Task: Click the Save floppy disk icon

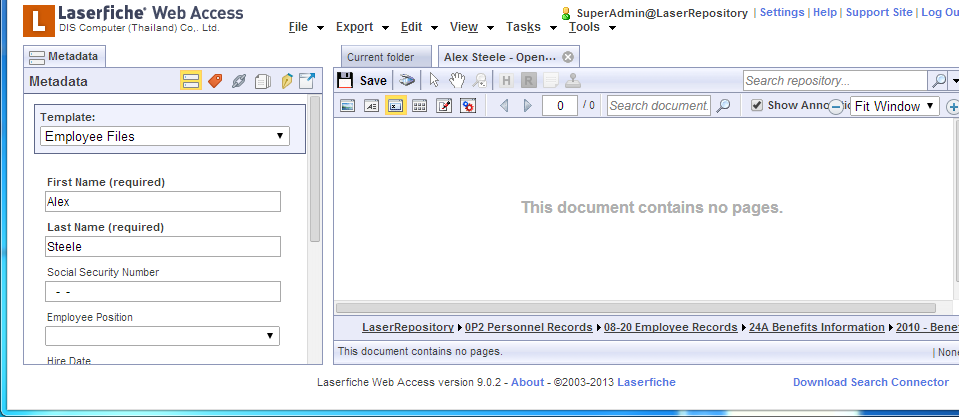Action: point(345,80)
